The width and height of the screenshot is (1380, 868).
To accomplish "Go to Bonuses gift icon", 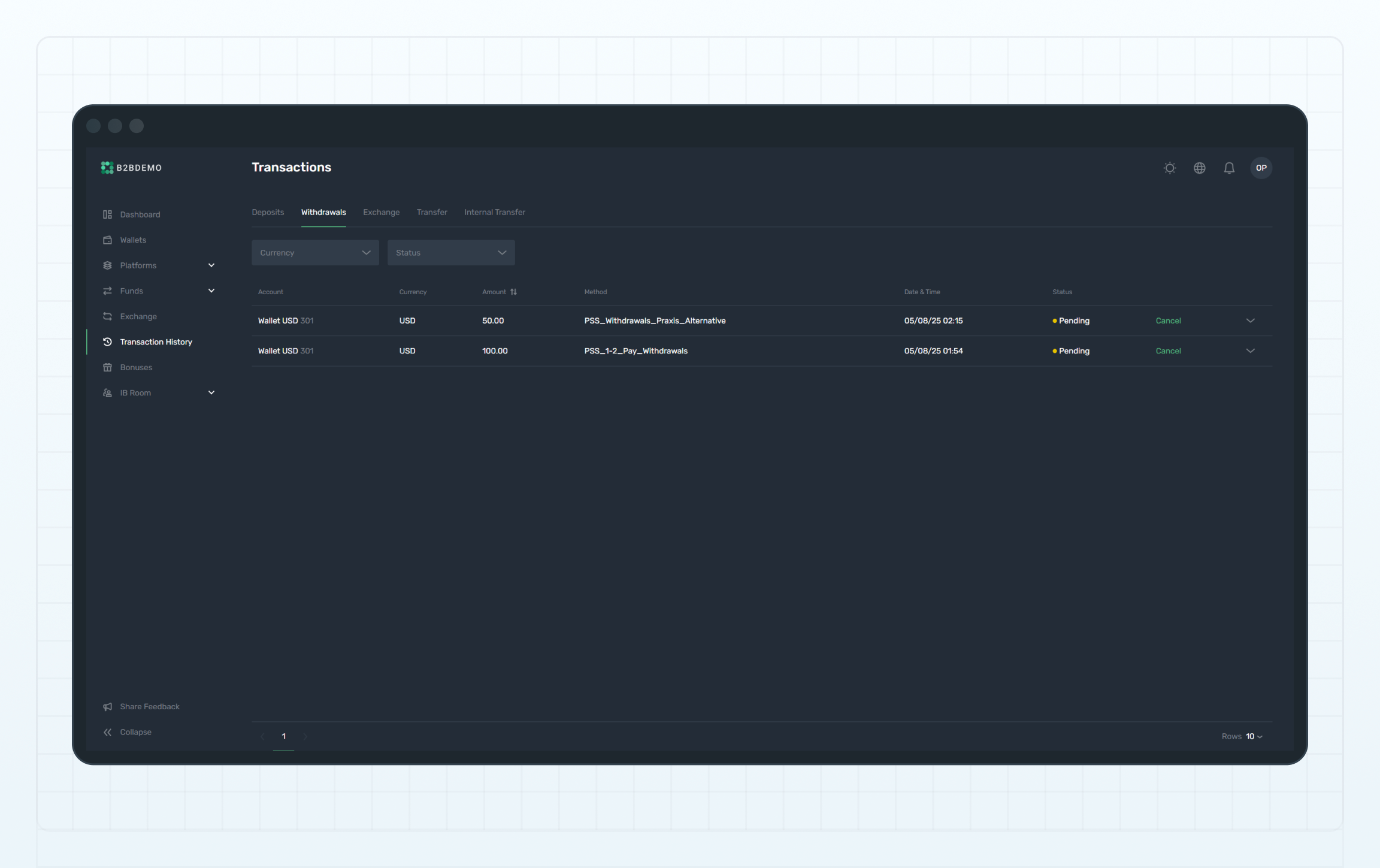I will click(x=107, y=367).
